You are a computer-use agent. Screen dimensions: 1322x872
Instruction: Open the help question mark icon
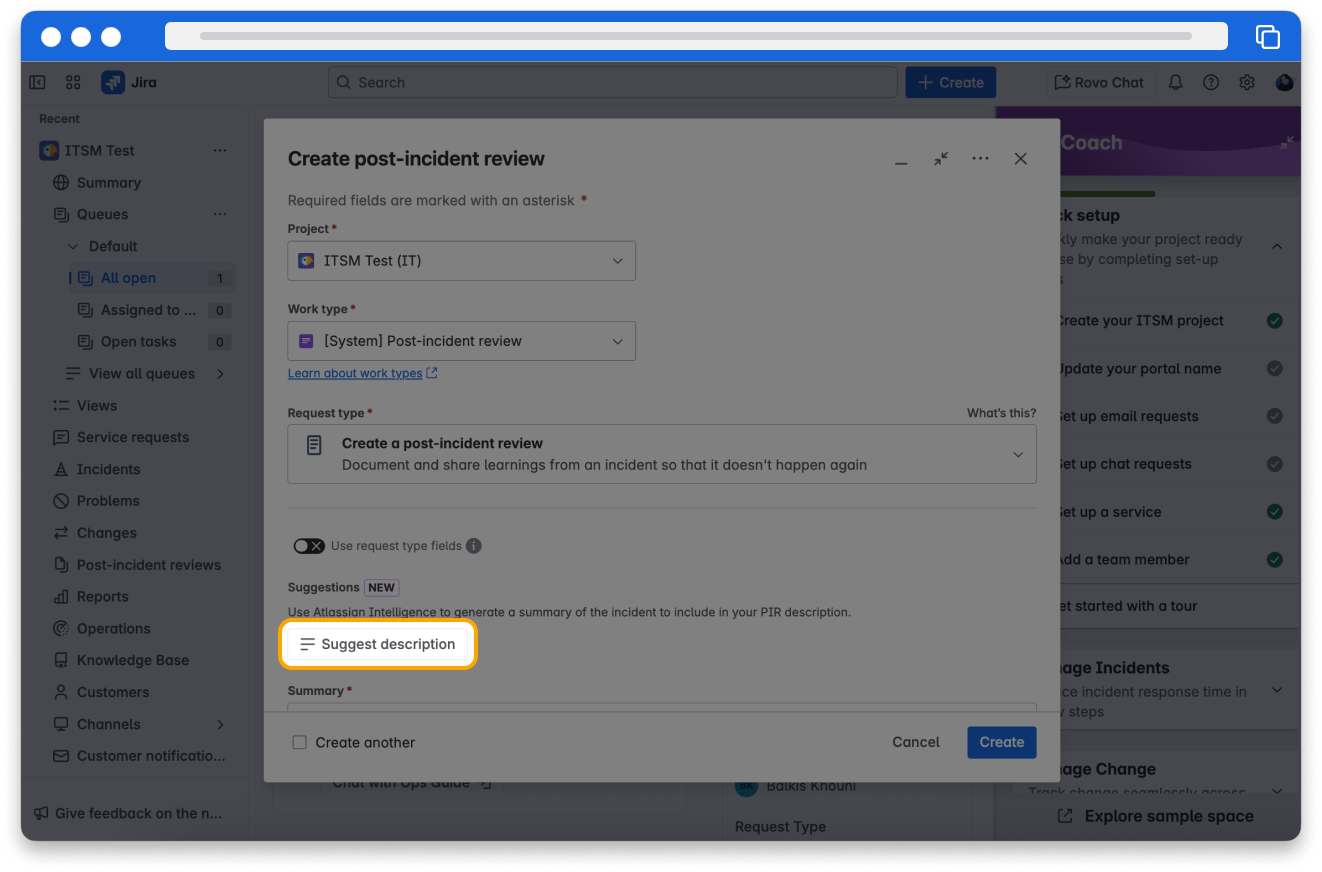(1211, 82)
